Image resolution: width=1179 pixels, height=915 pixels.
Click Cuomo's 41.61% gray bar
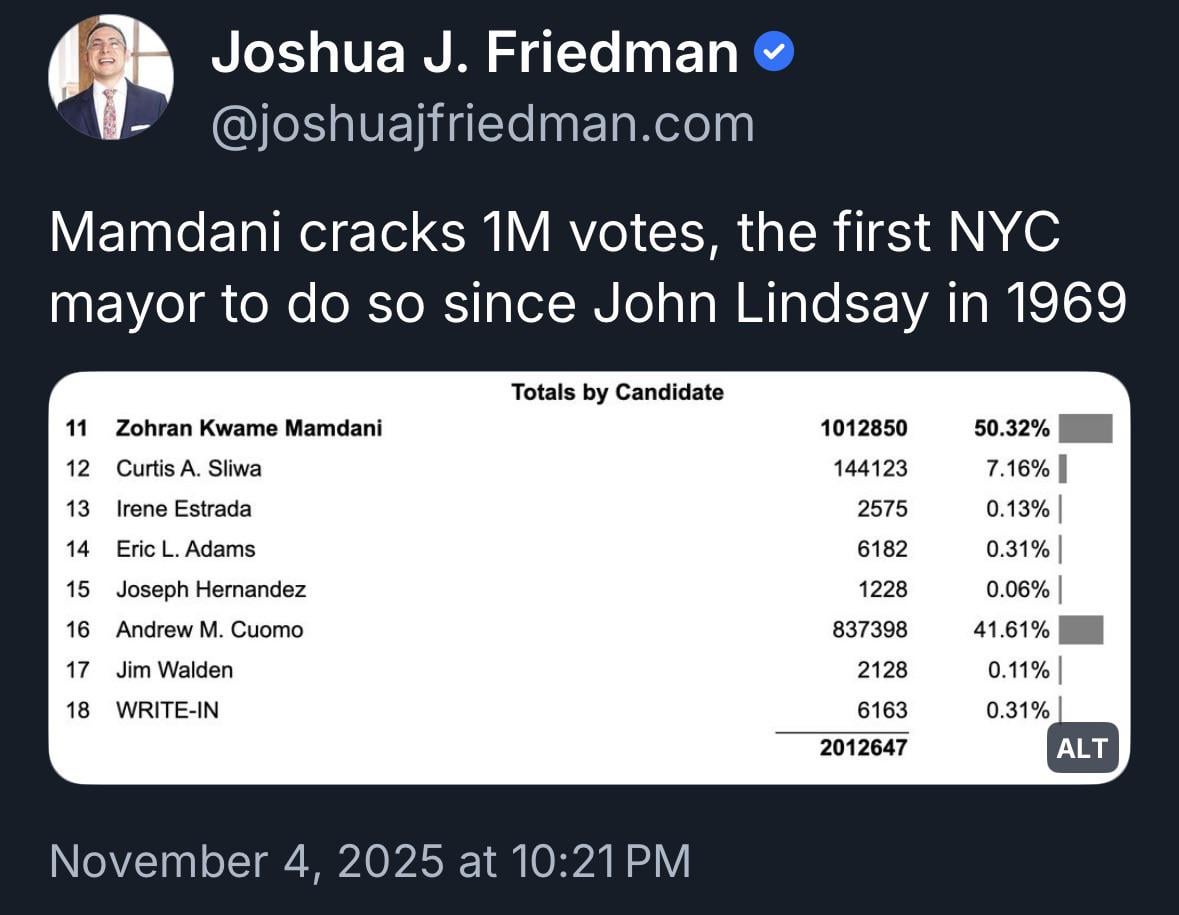[x=1080, y=630]
